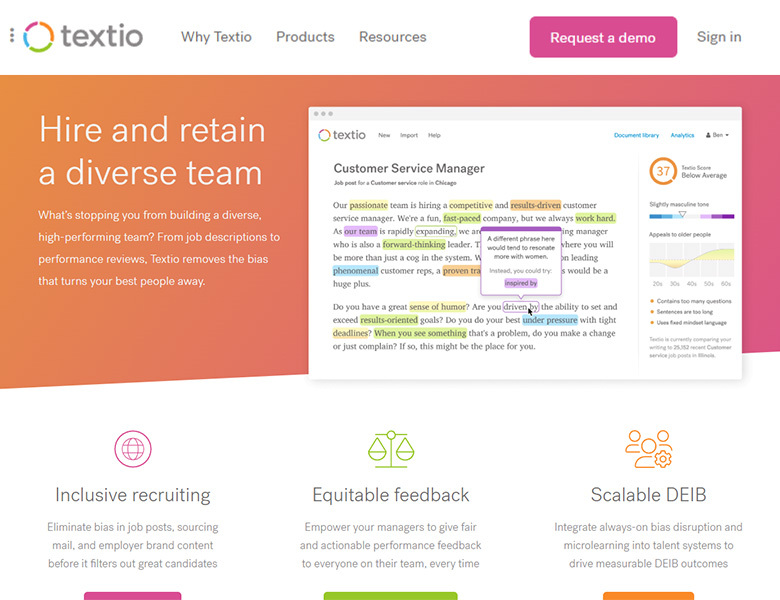Open the Resources menu
The image size is (780, 600).
click(x=393, y=37)
